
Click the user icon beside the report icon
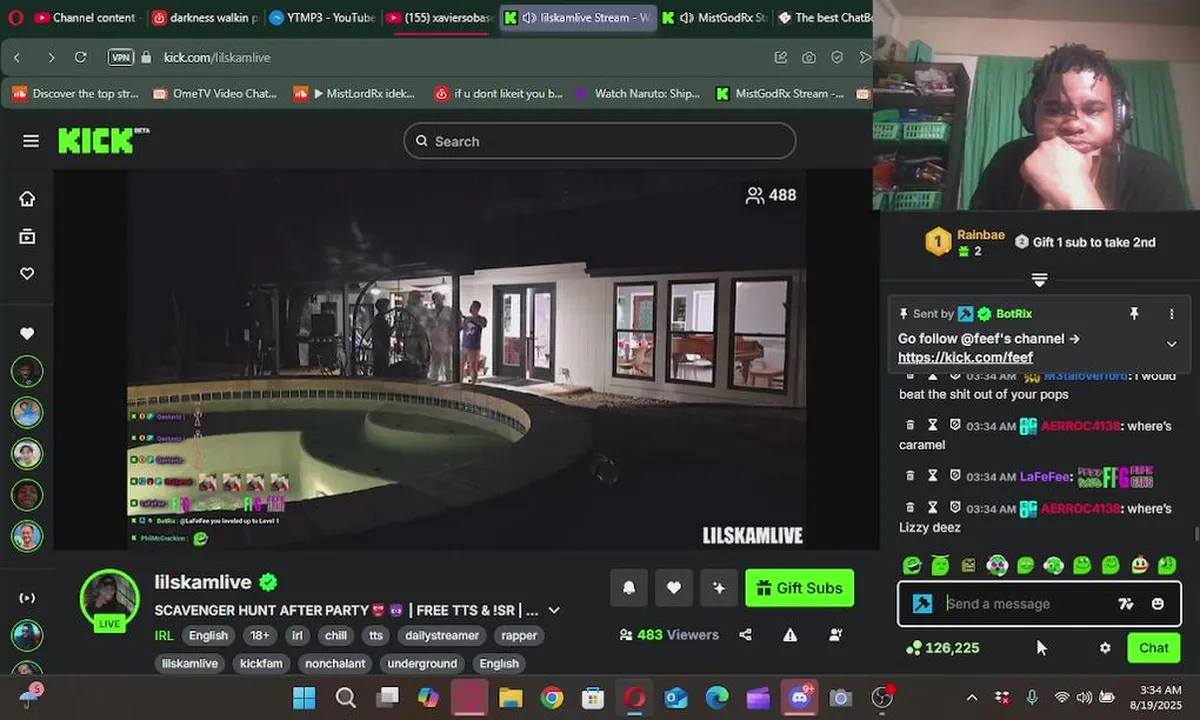835,635
